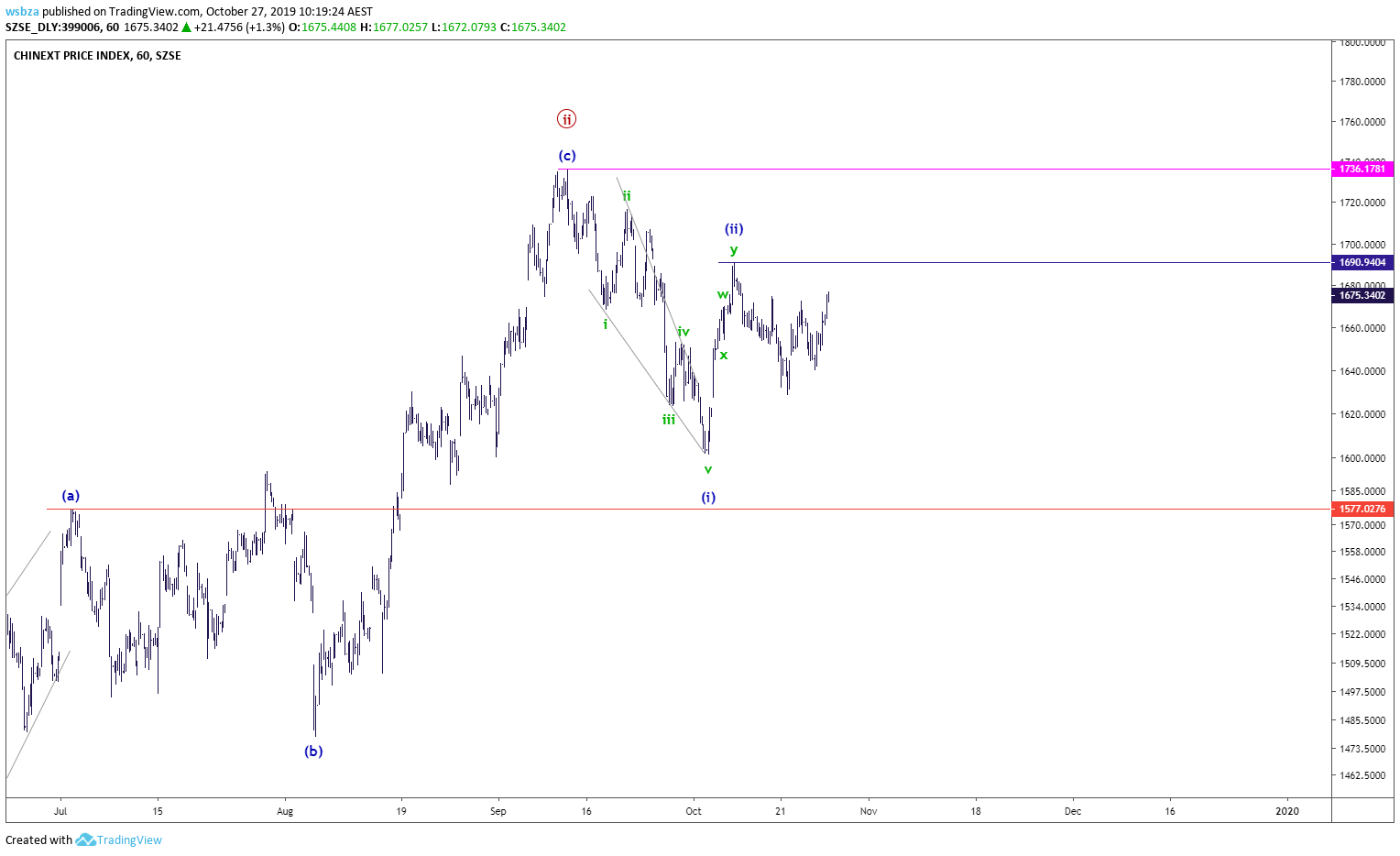
Task: Click the blue (b) wave label
Action: point(313,752)
